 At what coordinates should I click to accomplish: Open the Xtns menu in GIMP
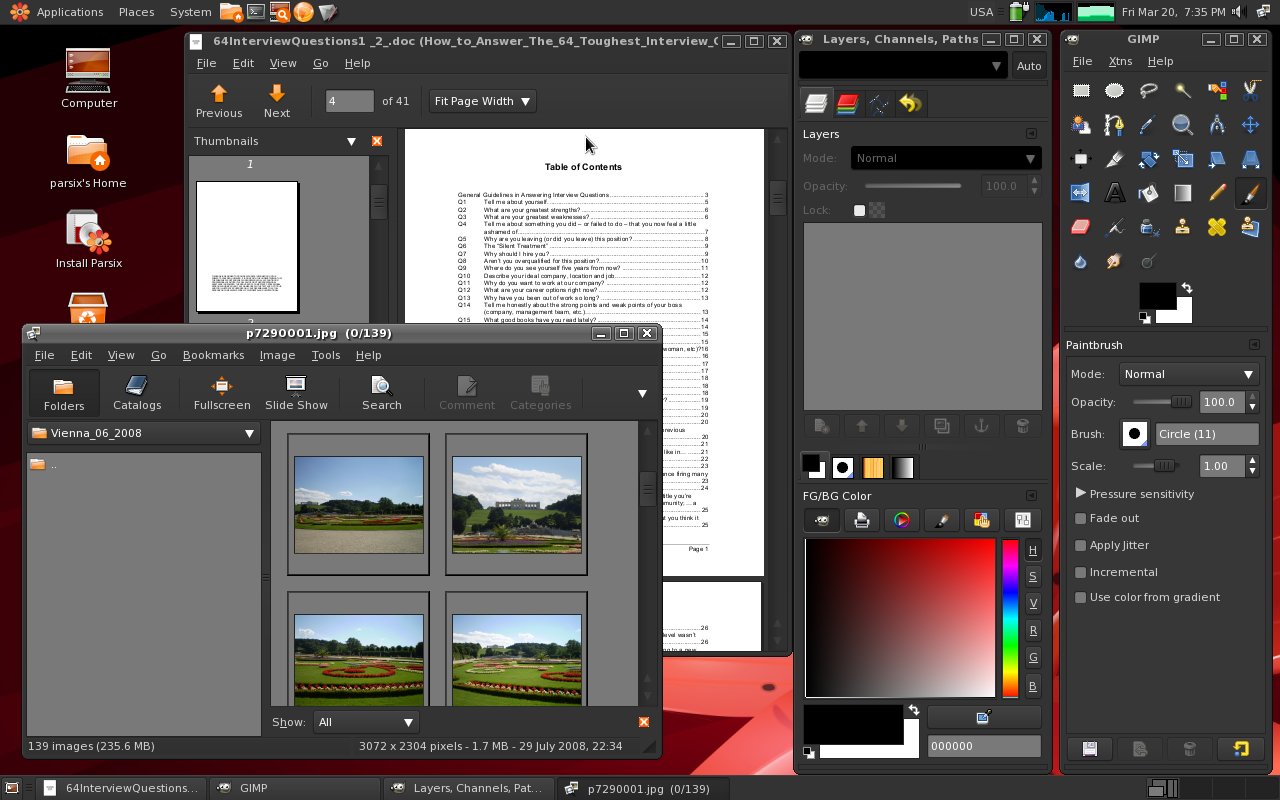[1120, 61]
